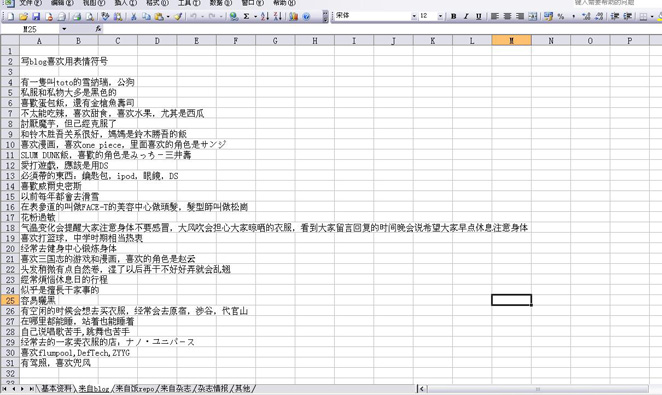
Task: Open the 工具 (Tools) menu
Action: coord(189,3)
